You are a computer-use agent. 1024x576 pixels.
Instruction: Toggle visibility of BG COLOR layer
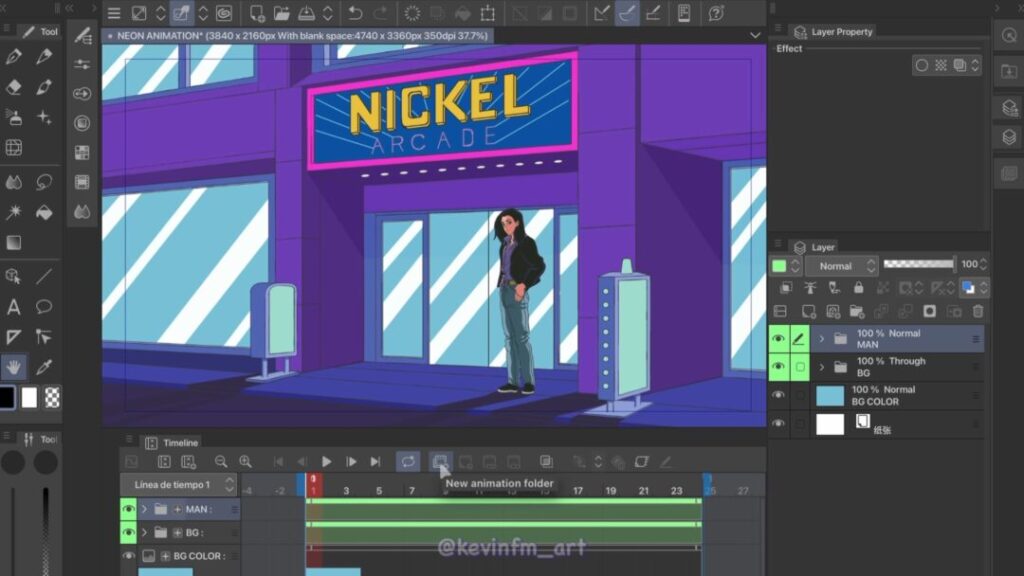[778, 395]
